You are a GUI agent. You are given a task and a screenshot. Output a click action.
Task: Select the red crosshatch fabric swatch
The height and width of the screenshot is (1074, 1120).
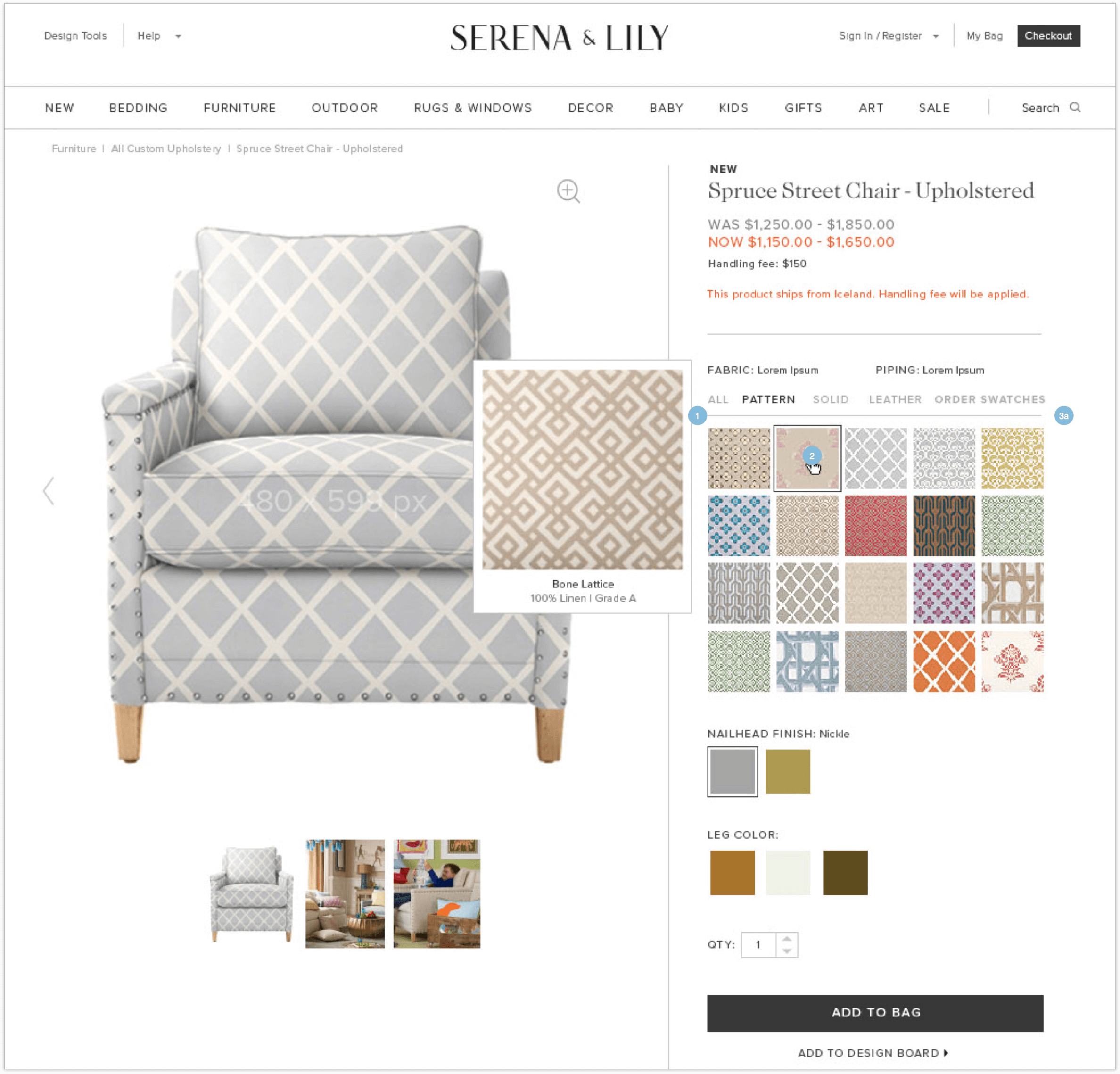pos(875,525)
